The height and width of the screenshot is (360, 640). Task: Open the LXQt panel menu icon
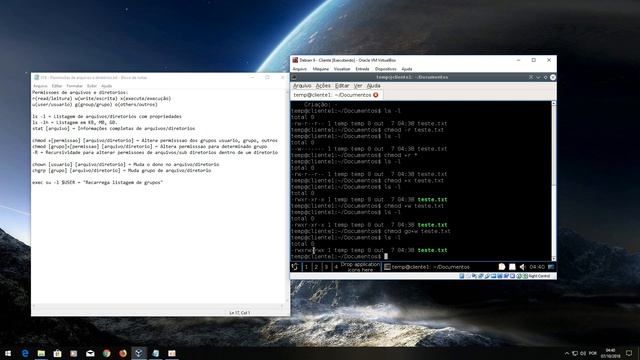tap(295, 267)
